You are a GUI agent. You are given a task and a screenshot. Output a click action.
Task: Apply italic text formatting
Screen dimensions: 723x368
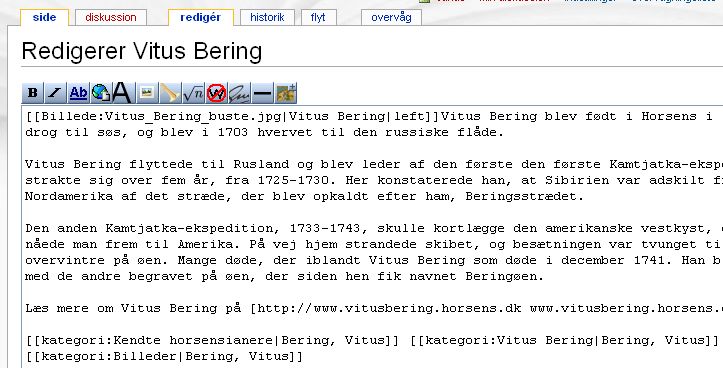55,93
